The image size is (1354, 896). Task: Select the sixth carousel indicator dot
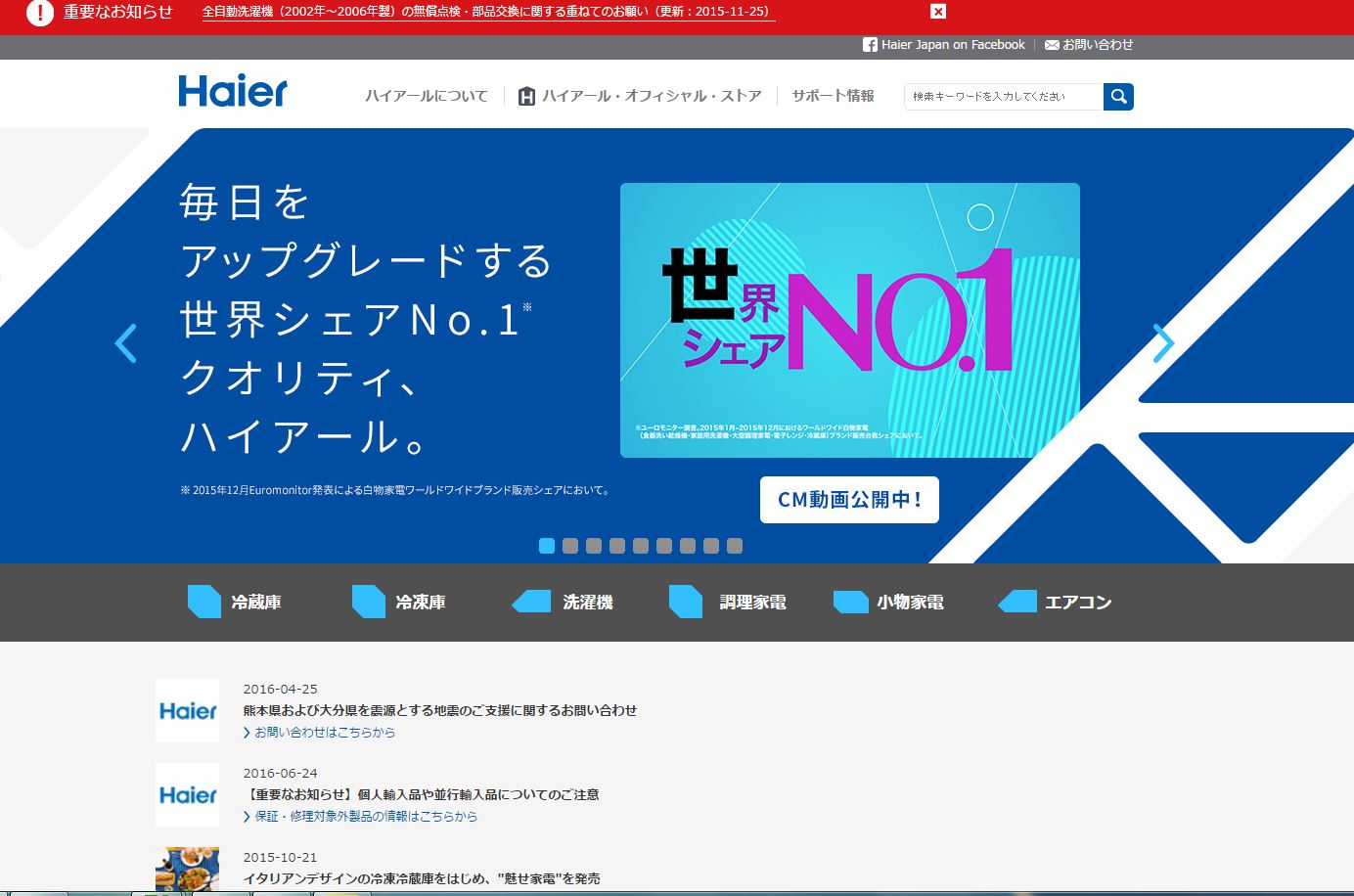coord(664,546)
